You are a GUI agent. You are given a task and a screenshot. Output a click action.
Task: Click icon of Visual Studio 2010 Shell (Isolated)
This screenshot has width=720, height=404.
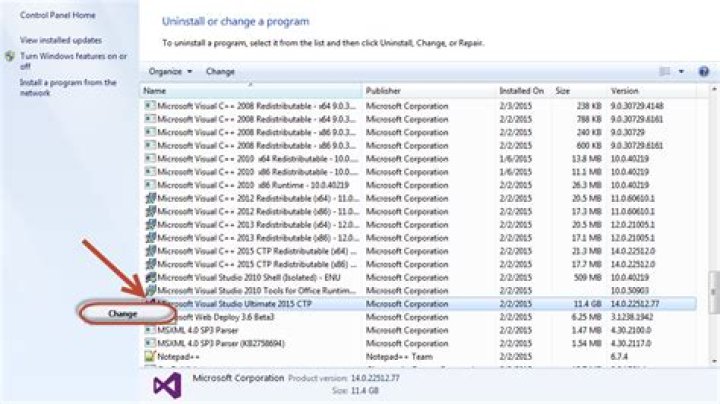(150, 277)
